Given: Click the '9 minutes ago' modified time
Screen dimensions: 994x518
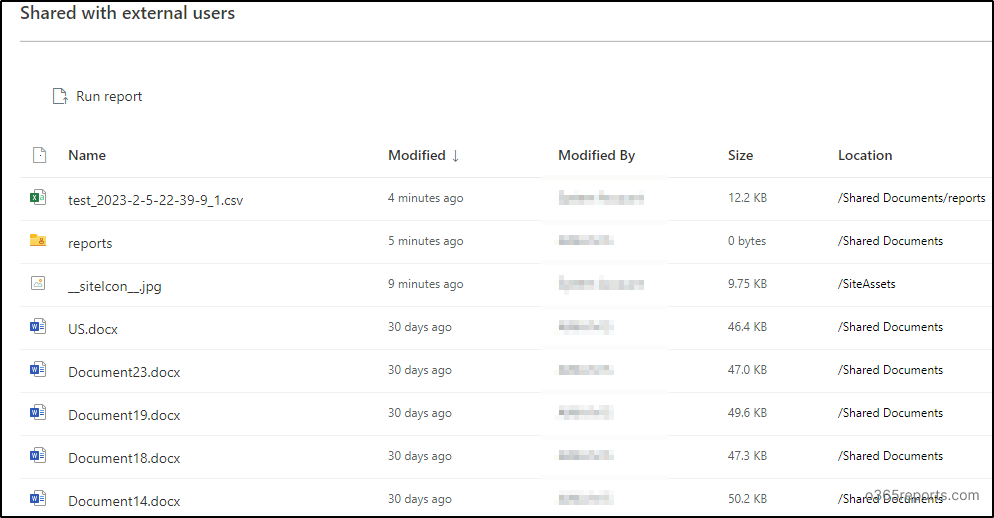Looking at the screenshot, I should point(425,284).
